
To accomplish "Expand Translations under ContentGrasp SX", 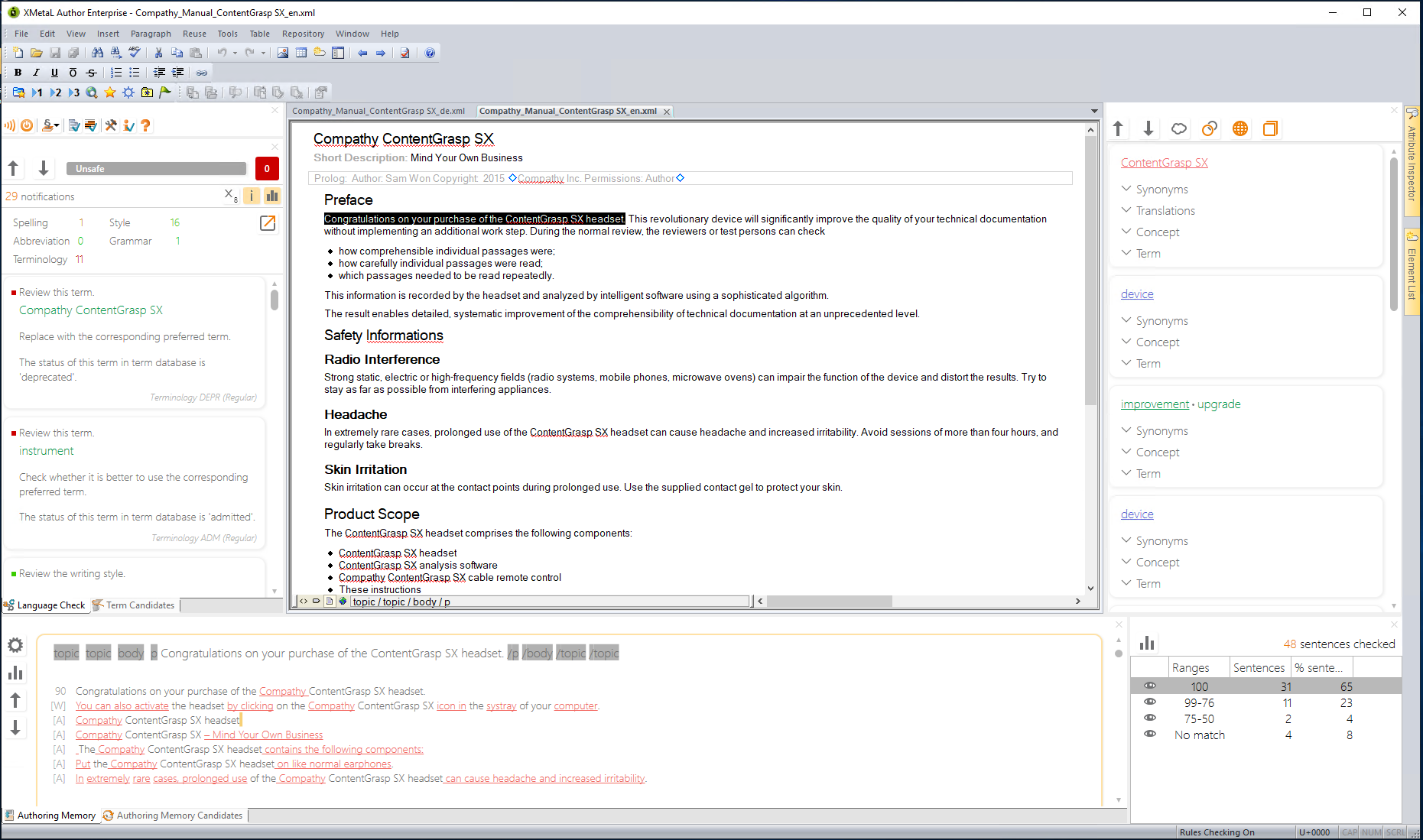I will pos(1126,210).
